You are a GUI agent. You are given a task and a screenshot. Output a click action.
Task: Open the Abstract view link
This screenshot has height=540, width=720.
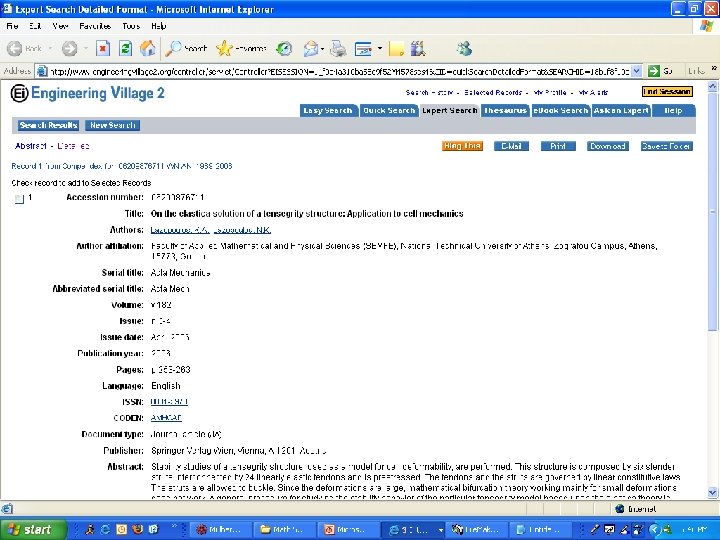tap(30, 146)
